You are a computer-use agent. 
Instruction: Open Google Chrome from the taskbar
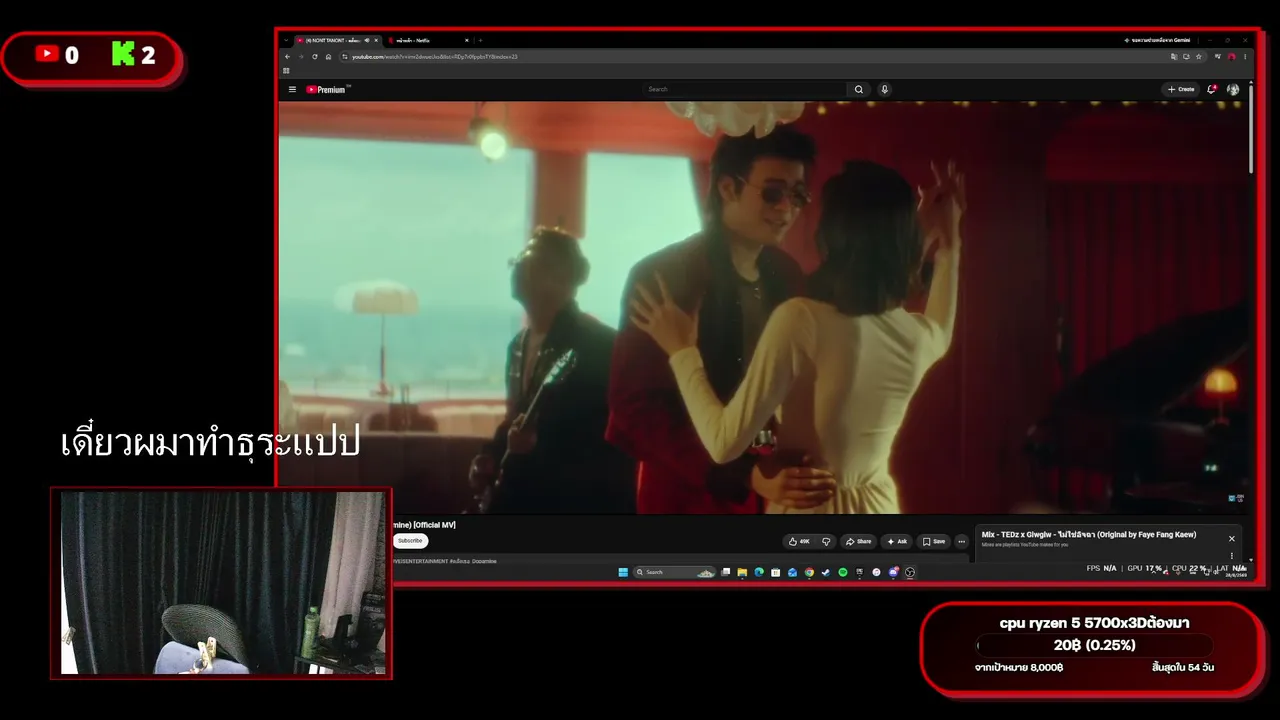pos(809,572)
